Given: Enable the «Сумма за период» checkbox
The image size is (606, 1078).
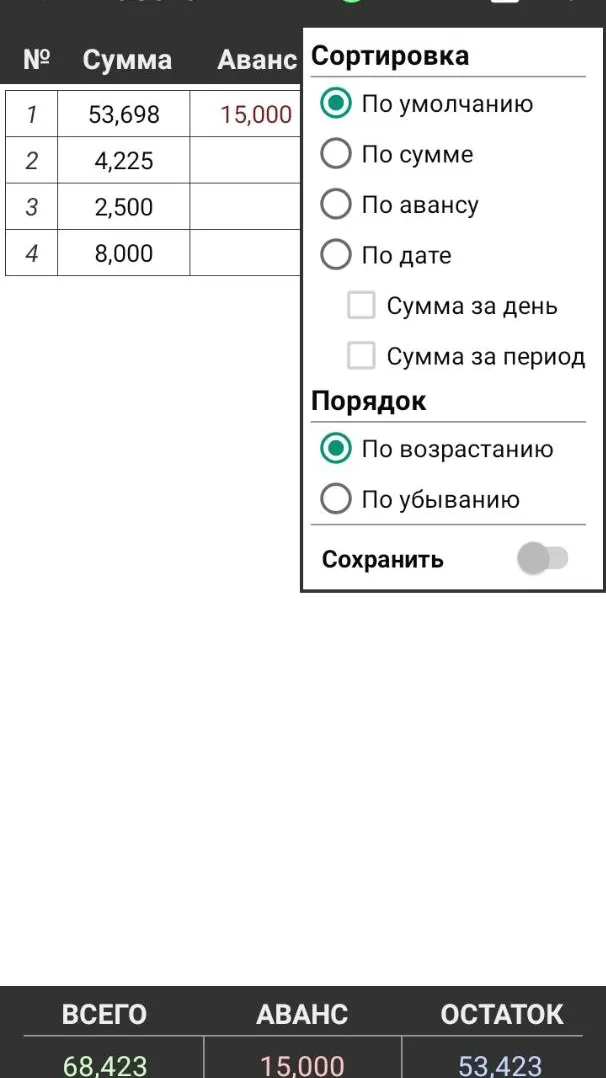Looking at the screenshot, I should (361, 356).
